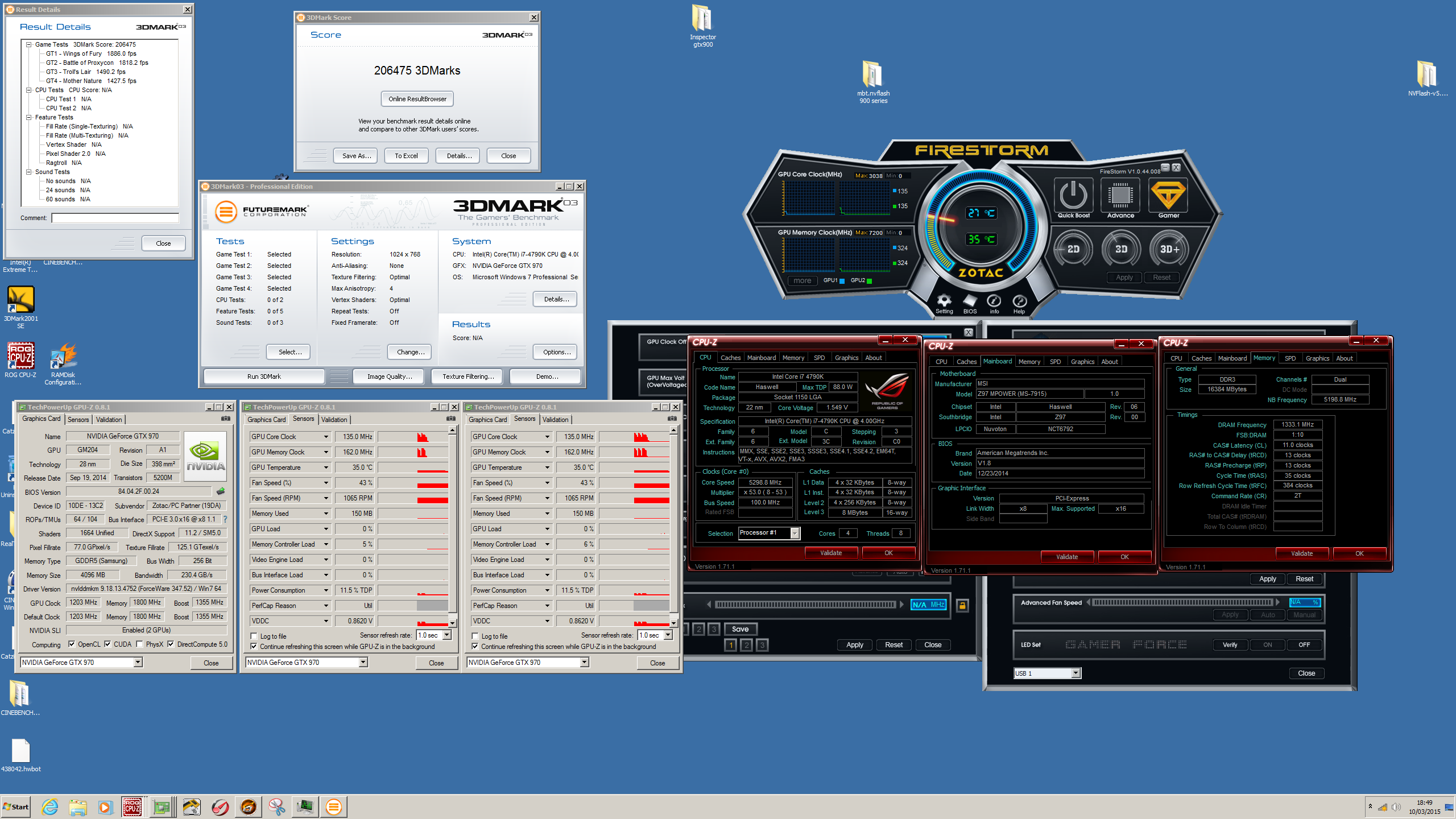Open the sensor refresh rate dropdown in middle GPU-Z
This screenshot has width=1456, height=819.
[x=446, y=635]
